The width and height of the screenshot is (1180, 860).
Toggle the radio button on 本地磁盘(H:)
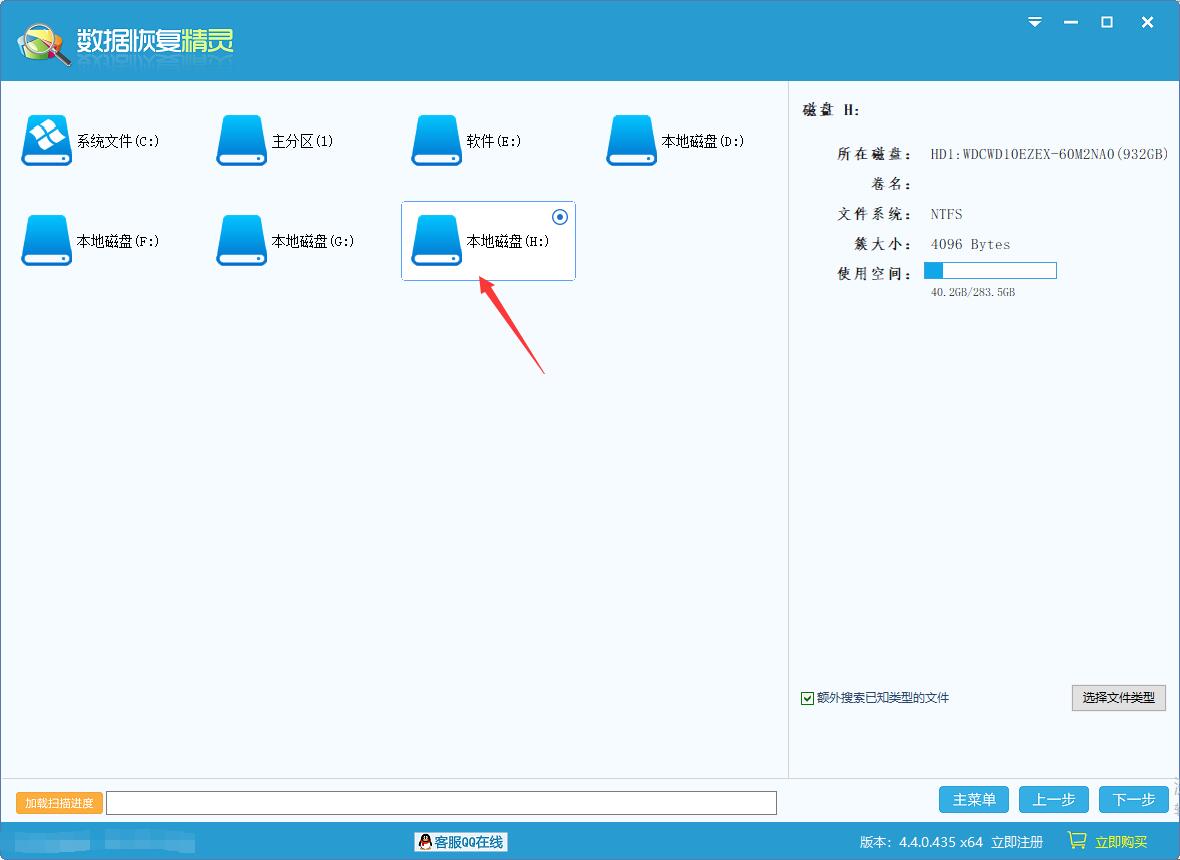560,217
